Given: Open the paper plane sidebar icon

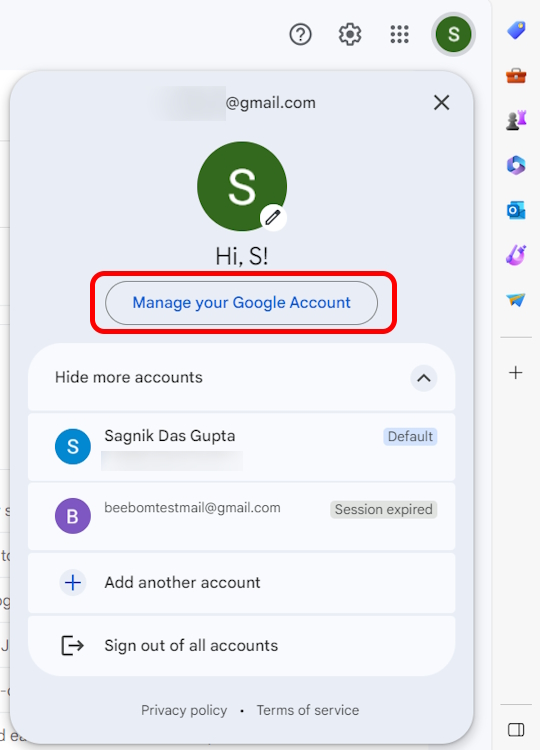Looking at the screenshot, I should [x=516, y=300].
